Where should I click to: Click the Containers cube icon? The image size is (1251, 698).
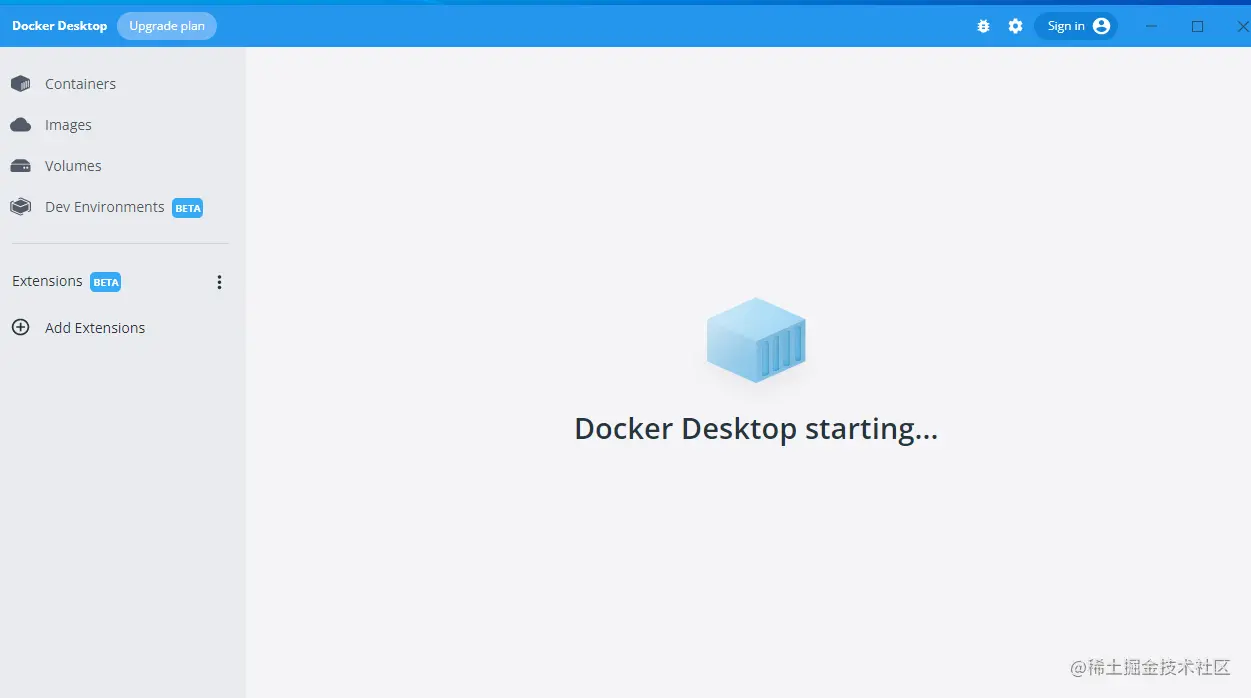(20, 84)
